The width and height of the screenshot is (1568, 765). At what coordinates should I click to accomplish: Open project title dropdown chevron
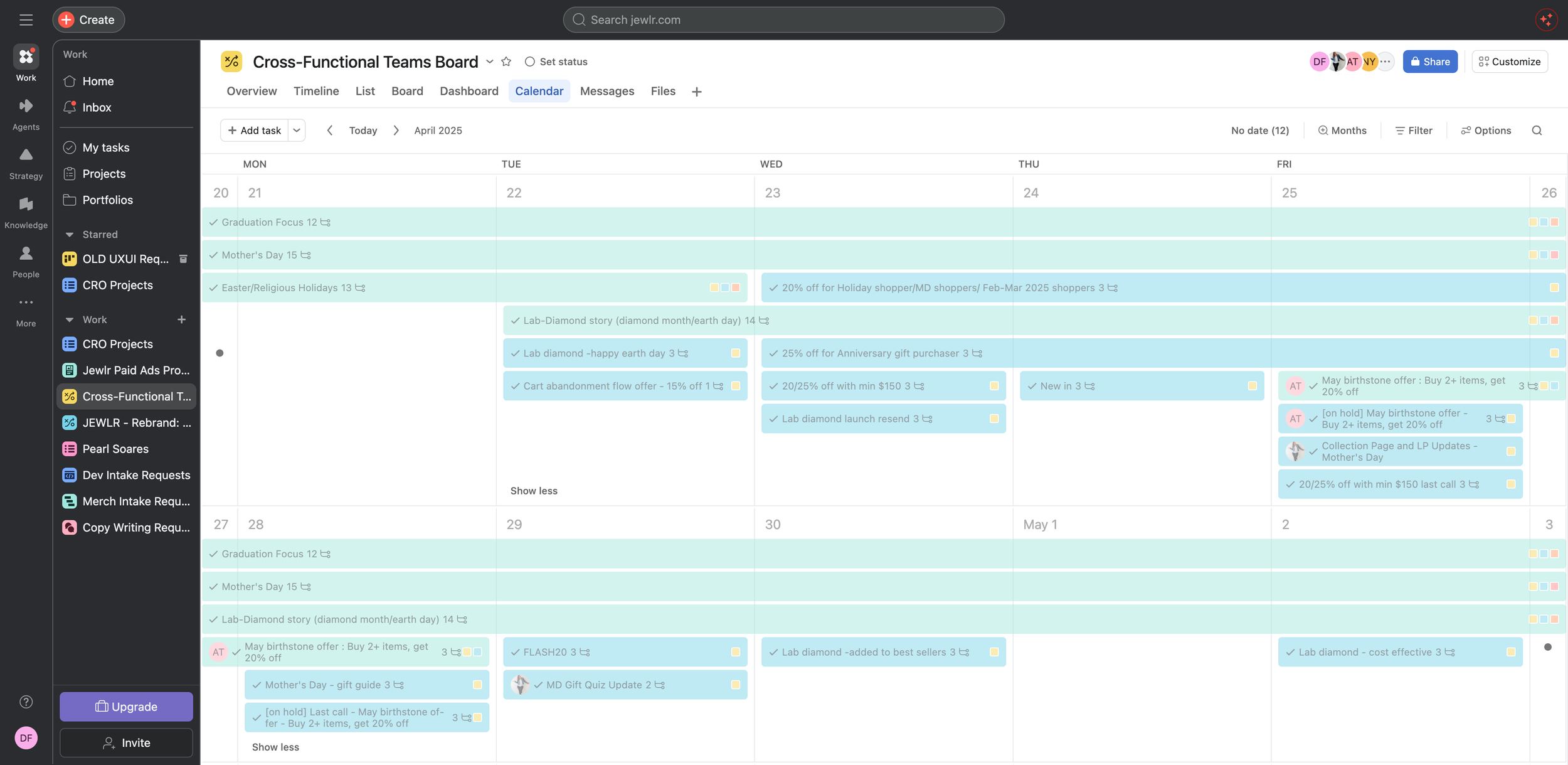pyautogui.click(x=490, y=62)
